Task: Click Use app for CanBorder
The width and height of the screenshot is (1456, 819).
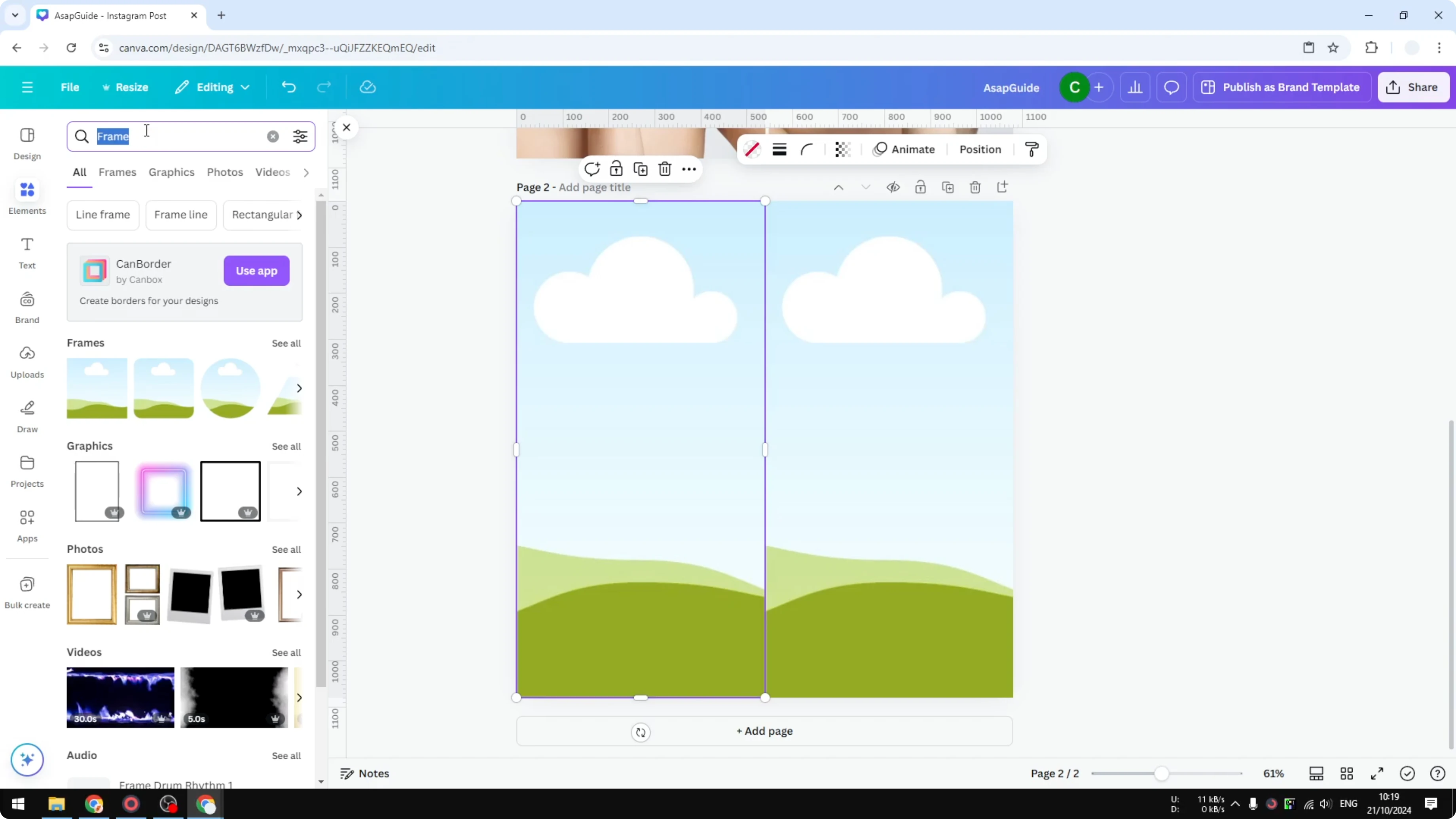Action: coord(257,271)
